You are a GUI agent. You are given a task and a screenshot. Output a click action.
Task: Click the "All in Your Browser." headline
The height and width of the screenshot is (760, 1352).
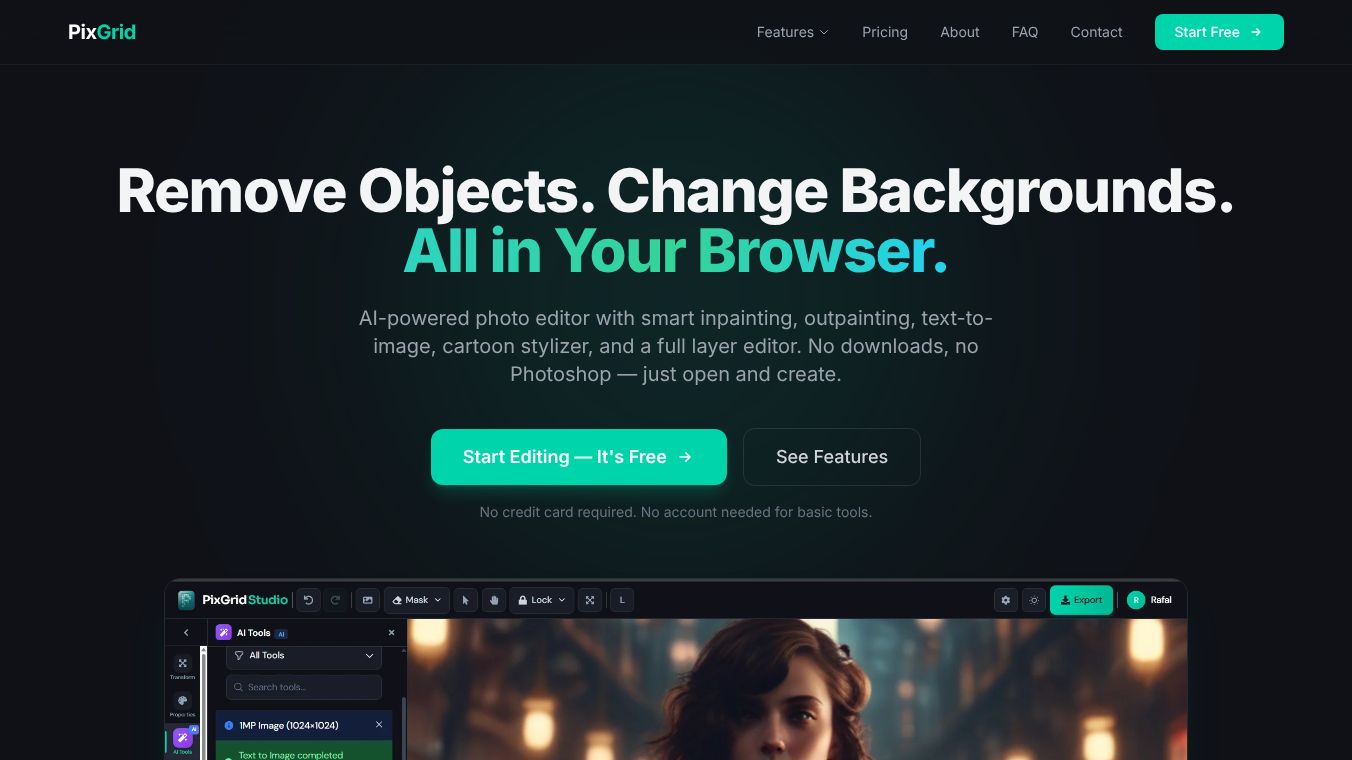676,250
